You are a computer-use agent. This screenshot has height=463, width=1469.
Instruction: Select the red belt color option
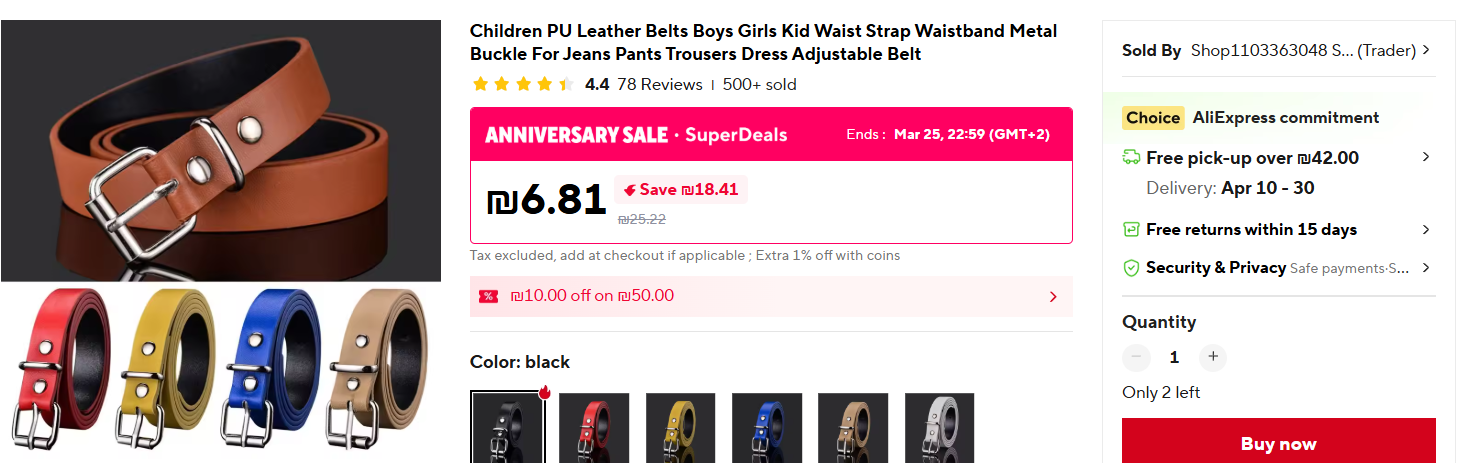coord(594,427)
